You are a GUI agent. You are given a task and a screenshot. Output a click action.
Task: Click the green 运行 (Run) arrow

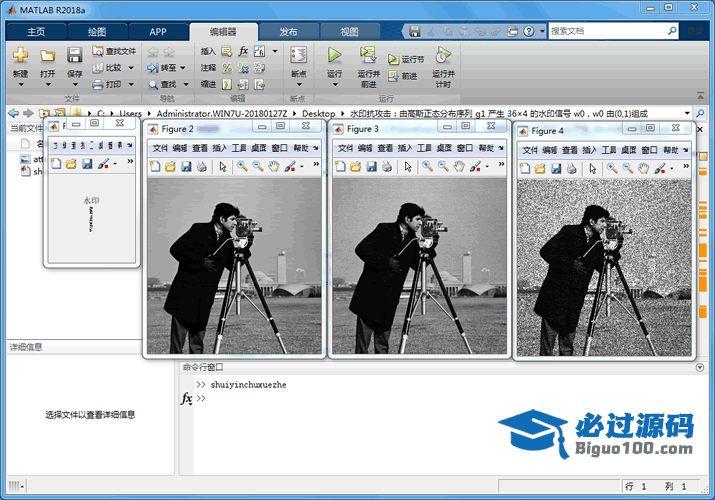[x=334, y=55]
